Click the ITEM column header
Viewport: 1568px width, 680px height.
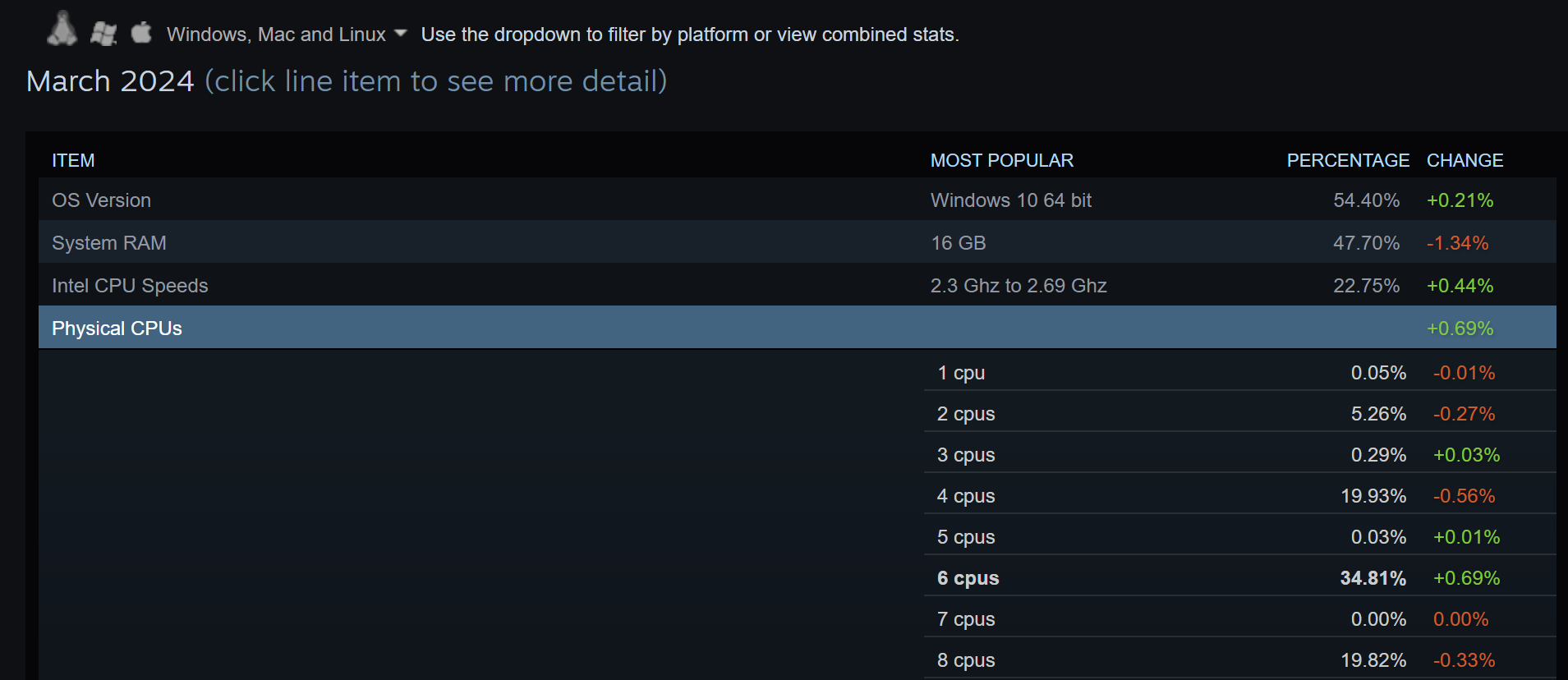[73, 160]
